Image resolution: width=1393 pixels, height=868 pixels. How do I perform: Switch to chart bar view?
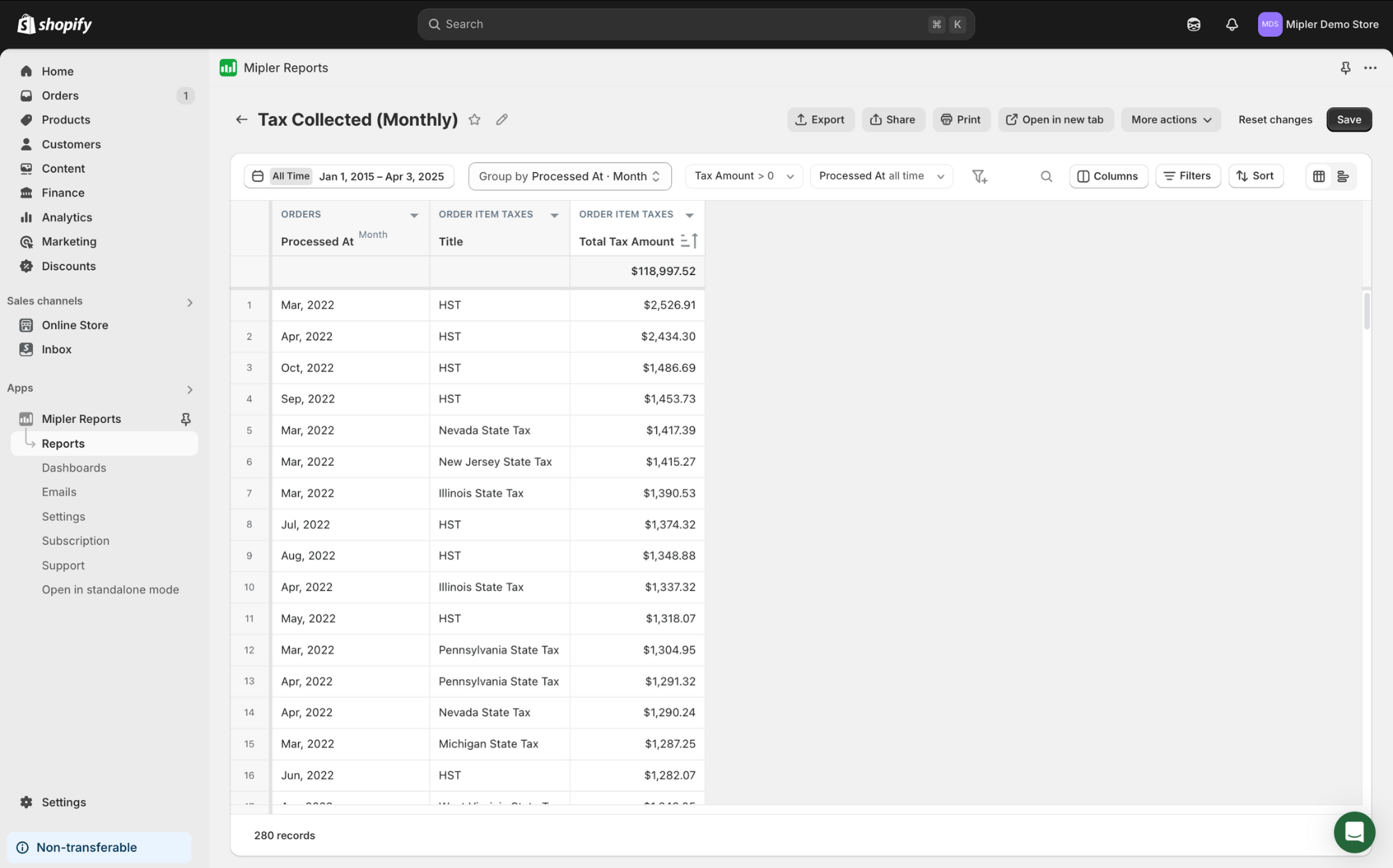[x=1342, y=176]
